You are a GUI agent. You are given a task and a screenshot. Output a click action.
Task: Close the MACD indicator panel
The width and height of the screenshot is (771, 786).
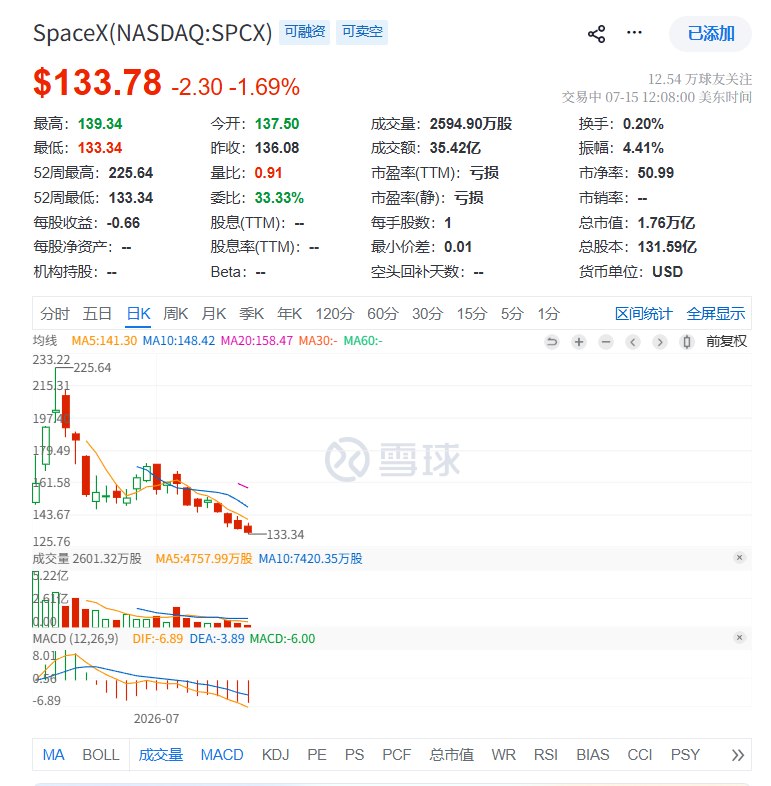point(739,638)
